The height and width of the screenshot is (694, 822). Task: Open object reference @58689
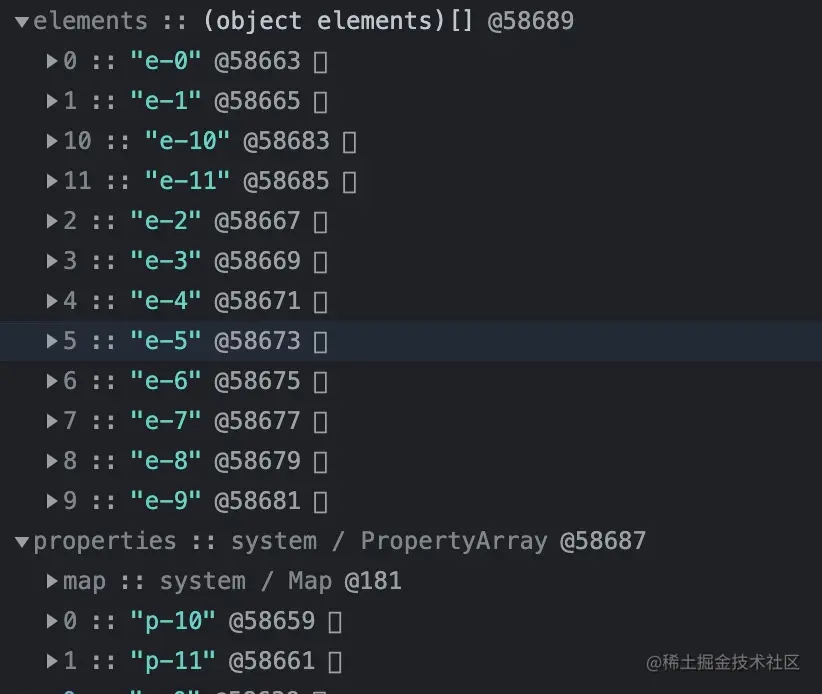[528, 20]
